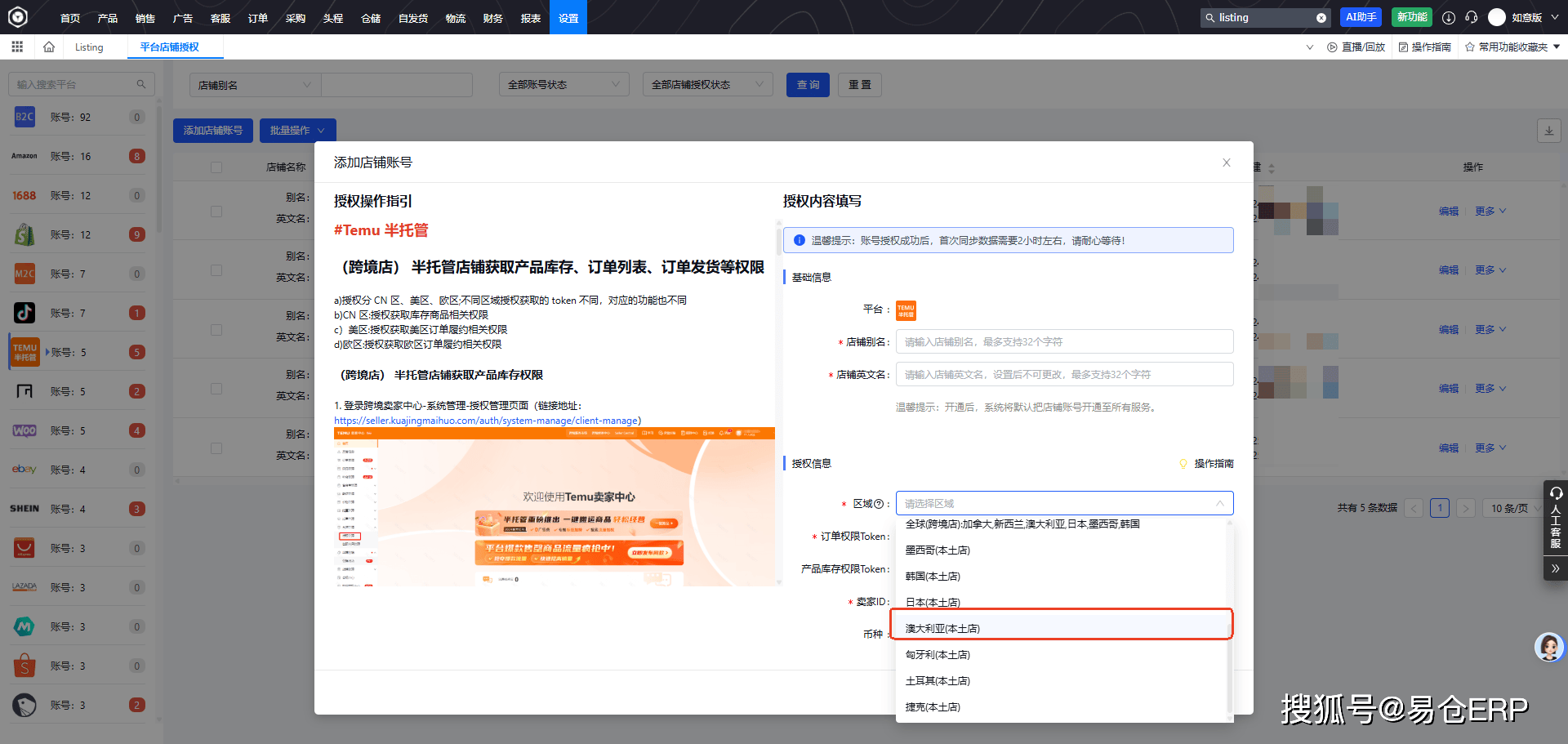
Task: Click the home icon in tab bar
Action: coord(49,47)
